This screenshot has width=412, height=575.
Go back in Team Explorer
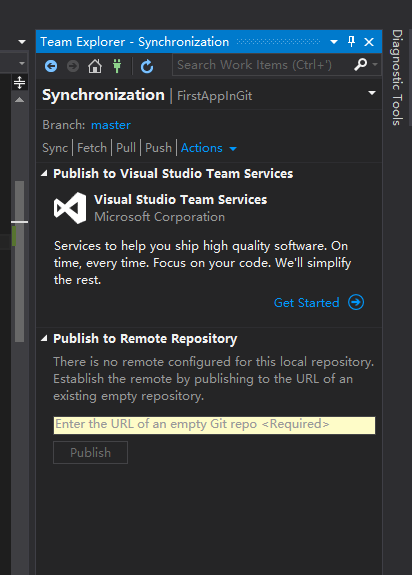coord(51,66)
